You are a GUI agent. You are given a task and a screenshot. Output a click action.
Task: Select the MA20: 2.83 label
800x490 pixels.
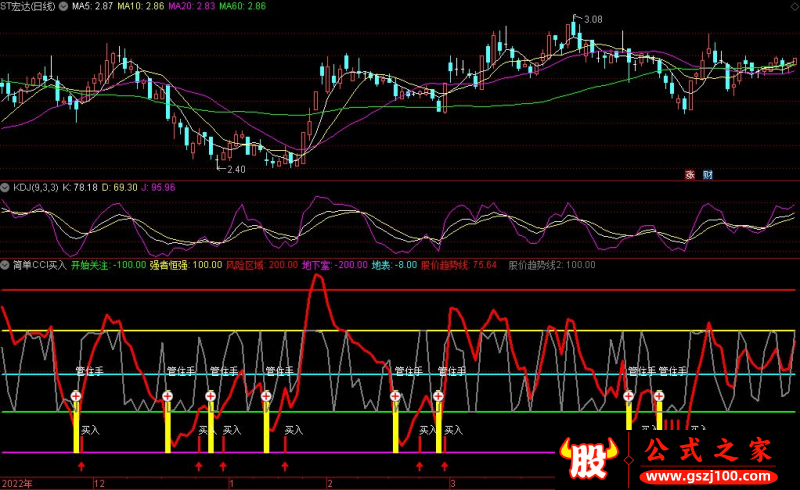pyautogui.click(x=192, y=7)
